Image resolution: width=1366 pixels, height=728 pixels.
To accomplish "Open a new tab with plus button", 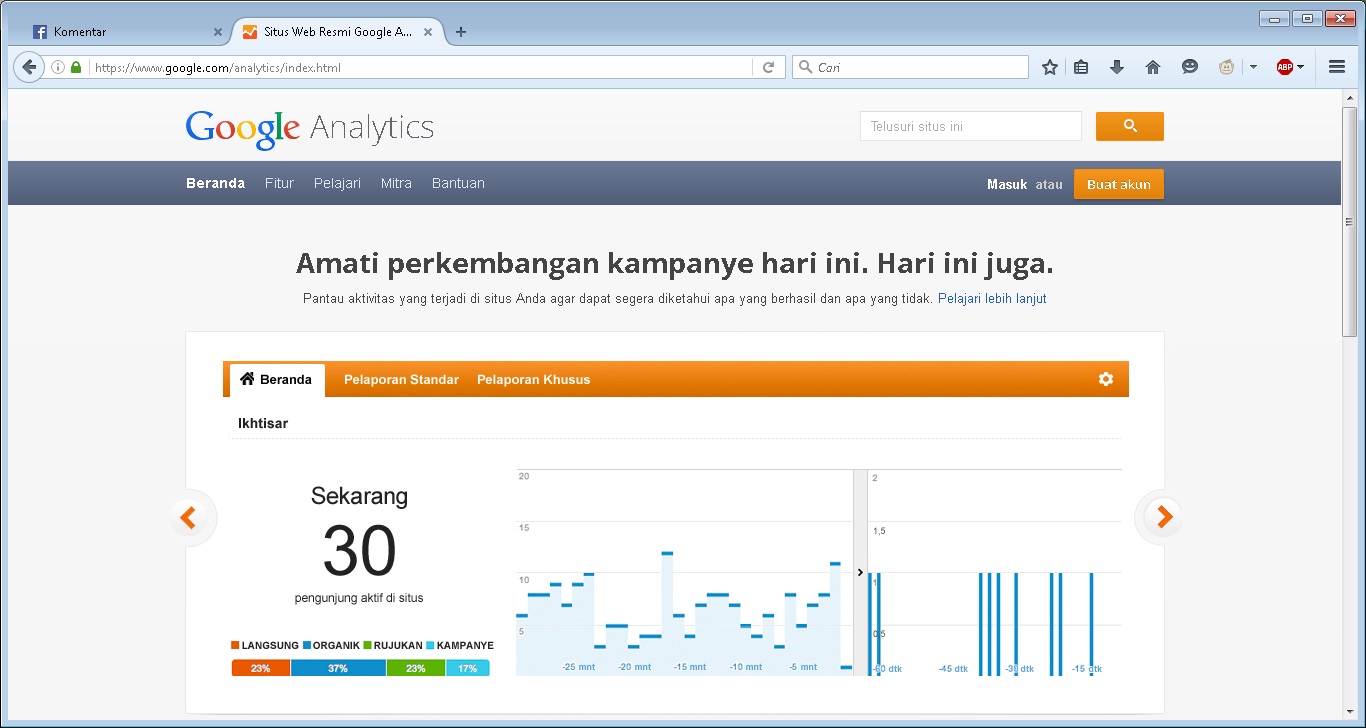I will [x=461, y=32].
